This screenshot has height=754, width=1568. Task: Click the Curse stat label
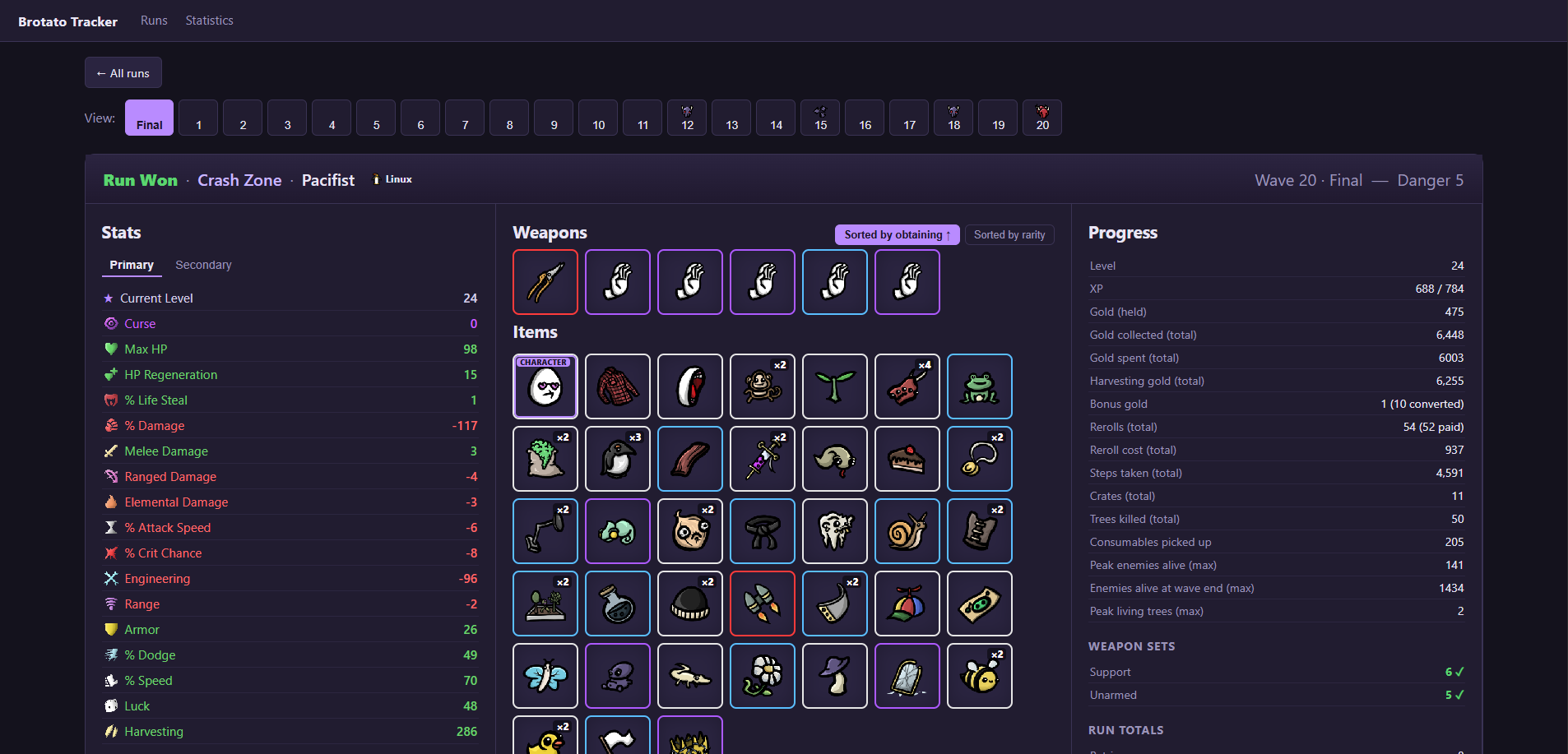pyautogui.click(x=140, y=323)
